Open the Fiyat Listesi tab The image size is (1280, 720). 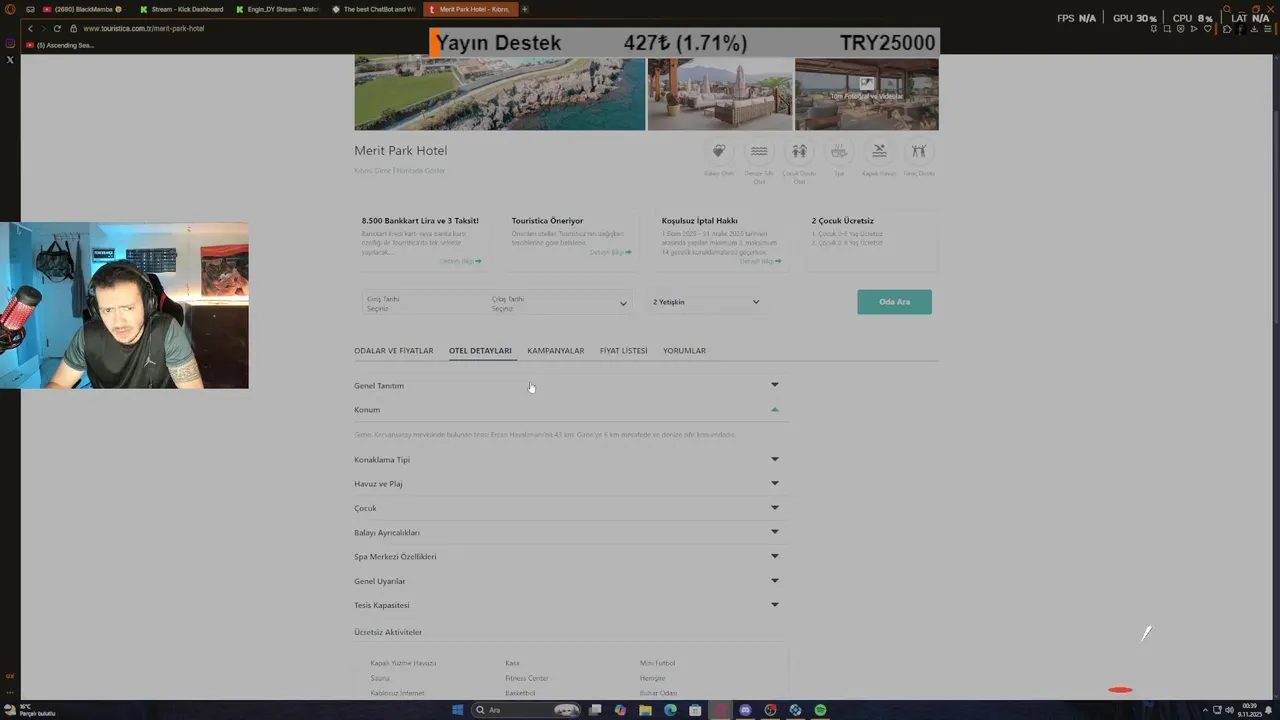pyautogui.click(x=624, y=351)
